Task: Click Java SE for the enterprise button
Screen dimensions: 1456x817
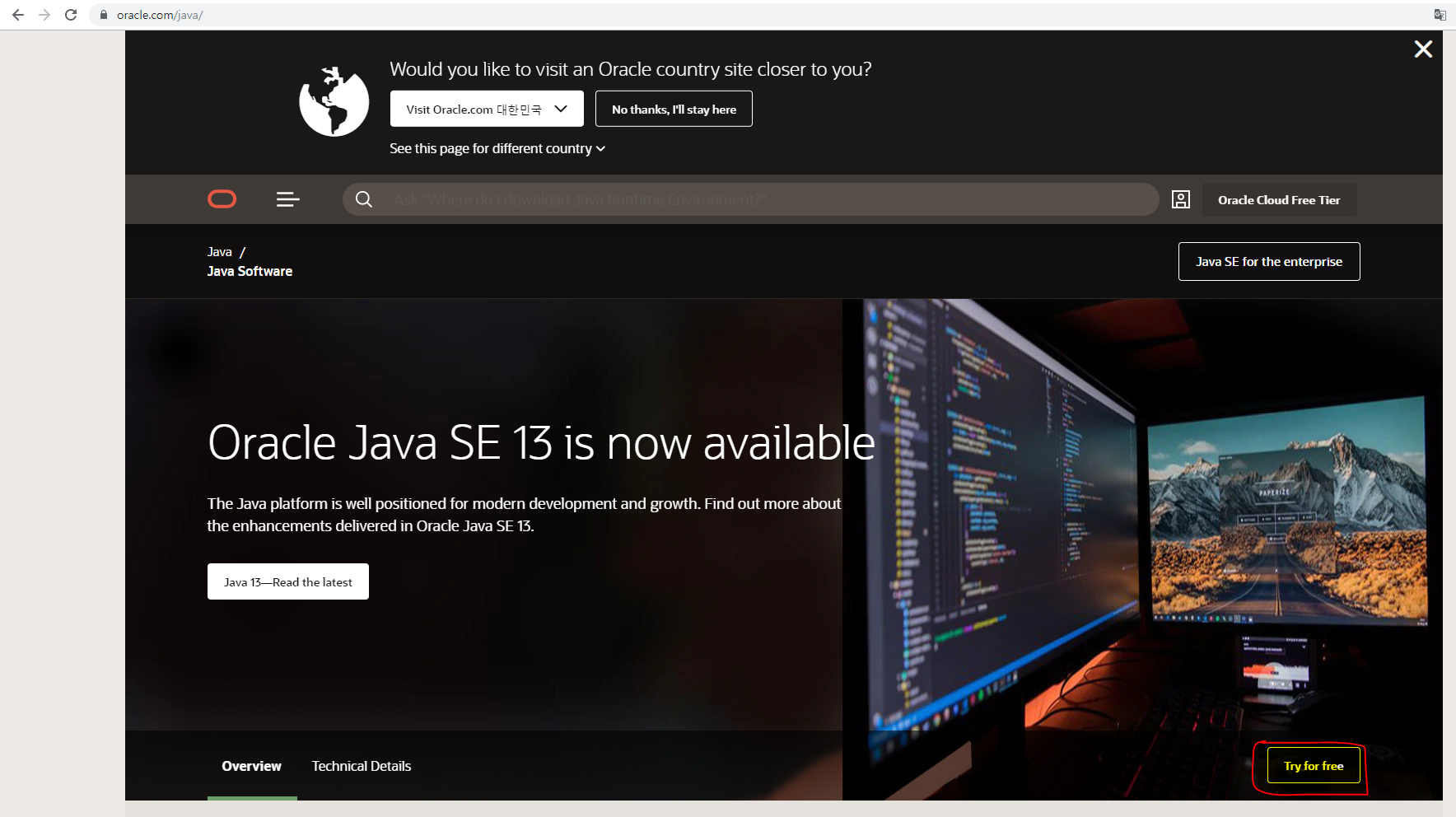Action: coord(1269,261)
